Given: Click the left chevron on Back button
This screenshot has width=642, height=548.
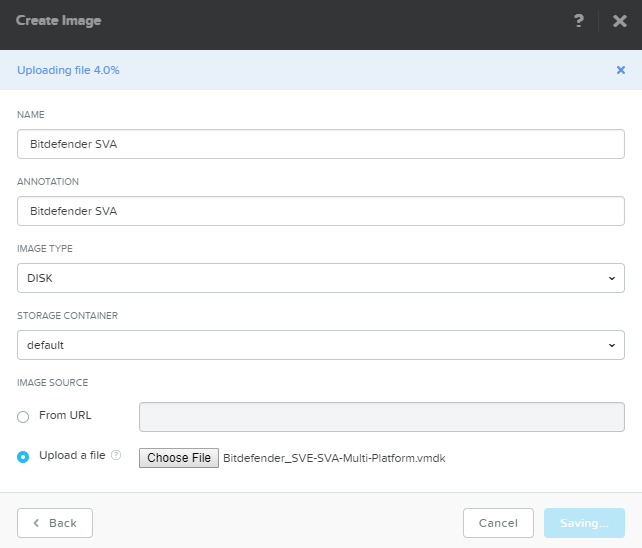Looking at the screenshot, I should click(37, 523).
